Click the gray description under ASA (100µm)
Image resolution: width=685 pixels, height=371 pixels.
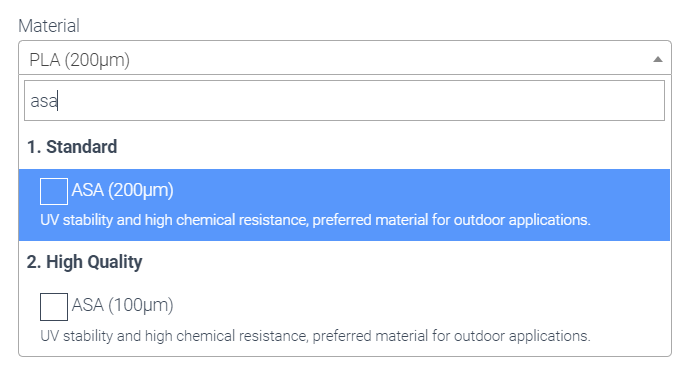[x=315, y=336]
